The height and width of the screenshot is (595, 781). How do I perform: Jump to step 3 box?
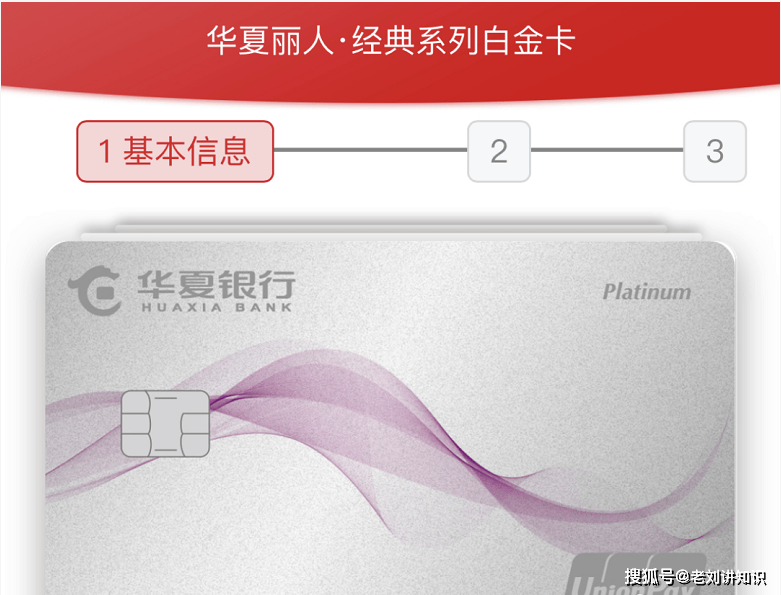click(x=715, y=151)
